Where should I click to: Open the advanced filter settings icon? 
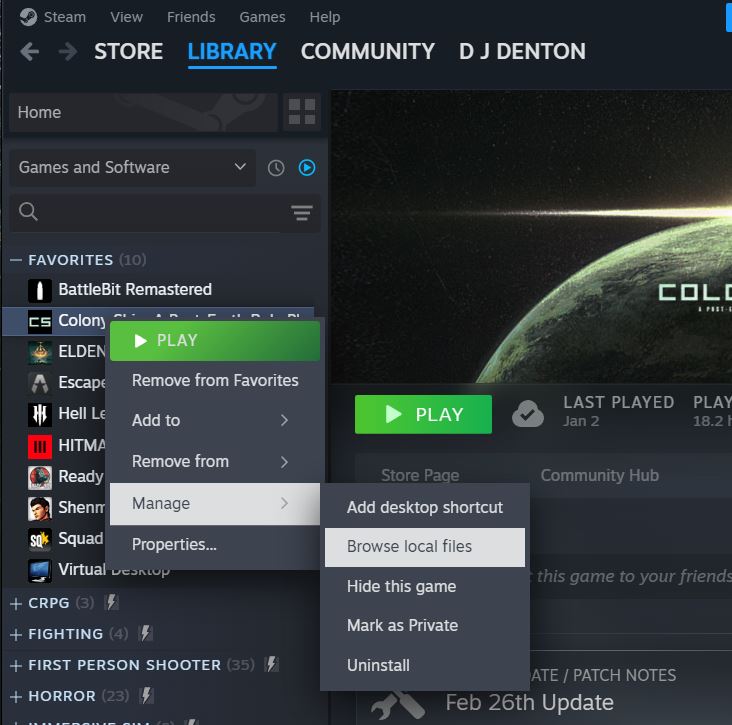pyautogui.click(x=302, y=213)
